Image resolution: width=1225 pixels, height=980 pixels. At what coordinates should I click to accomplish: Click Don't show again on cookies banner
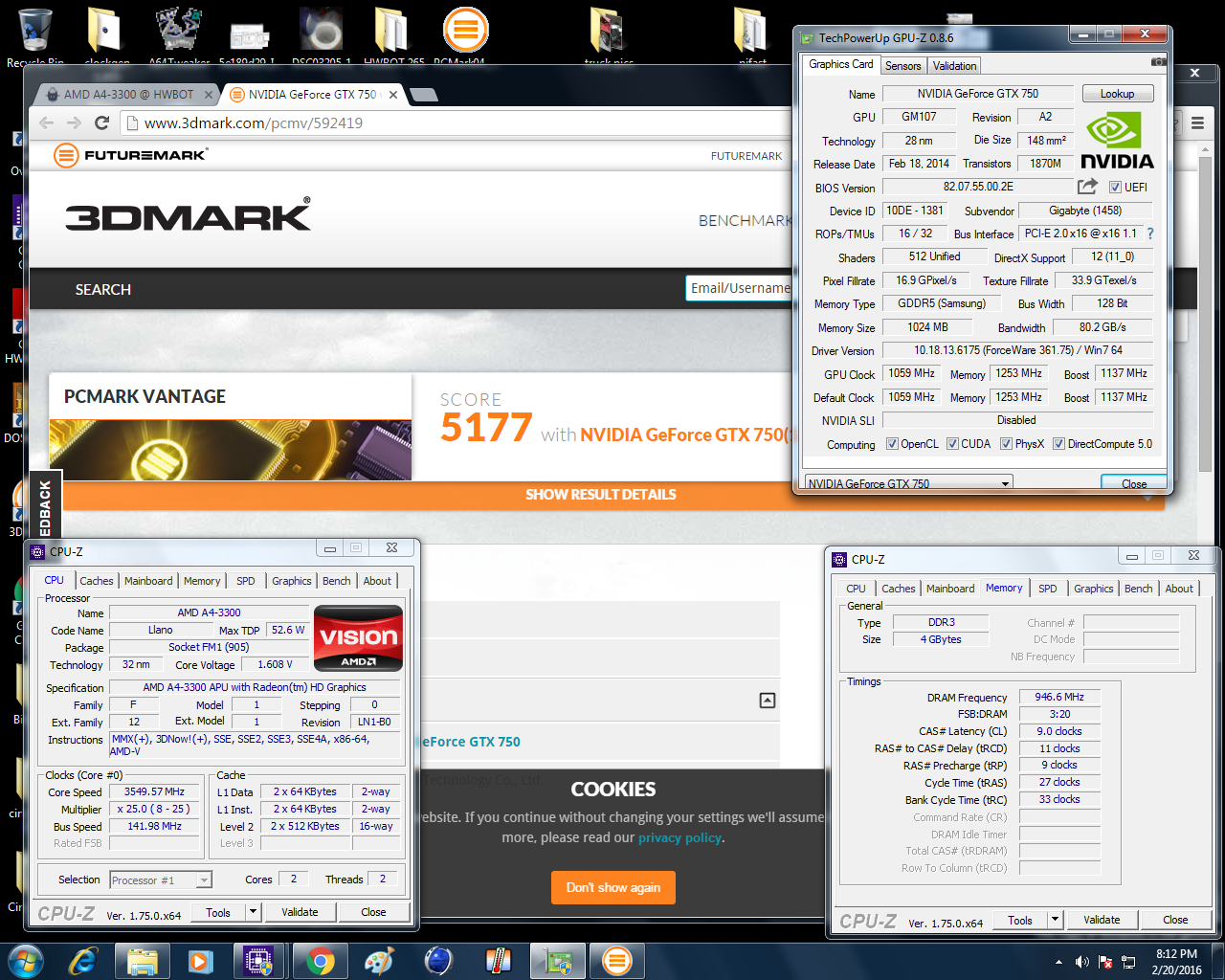pos(612,887)
